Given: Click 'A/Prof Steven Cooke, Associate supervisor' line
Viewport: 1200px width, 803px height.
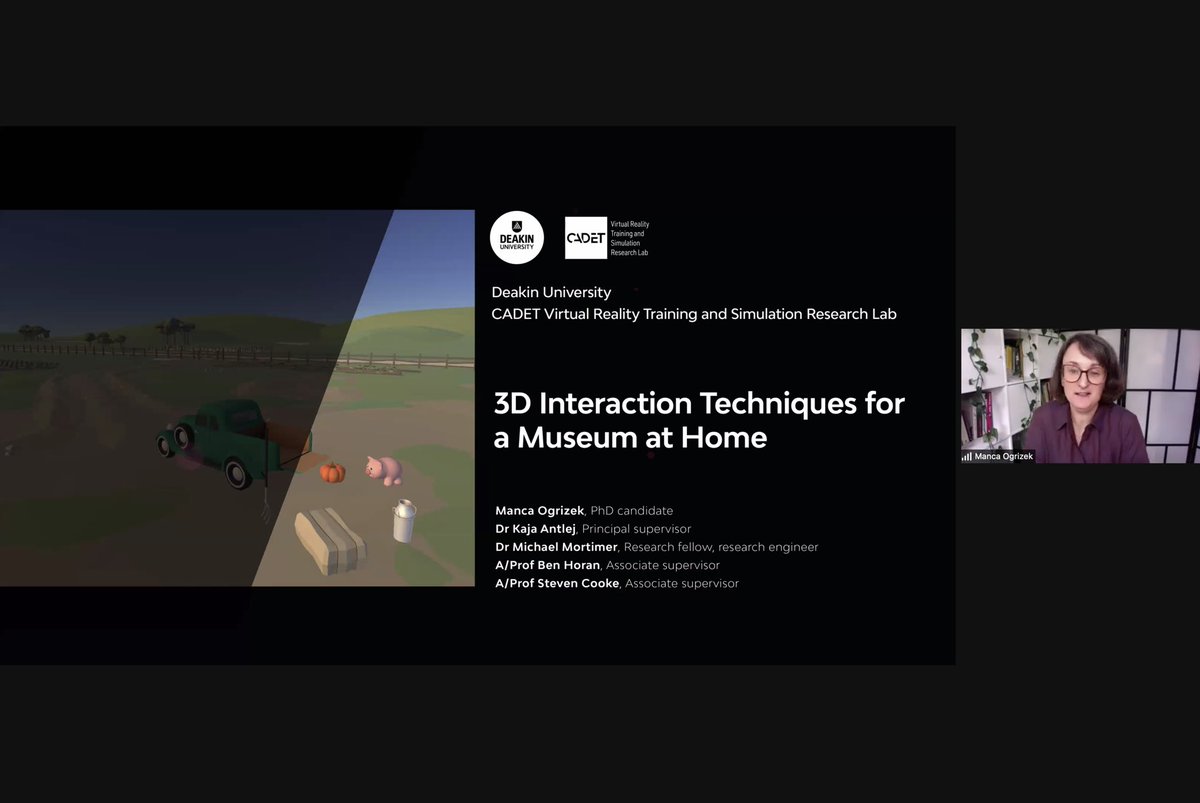Looking at the screenshot, I should 617,583.
